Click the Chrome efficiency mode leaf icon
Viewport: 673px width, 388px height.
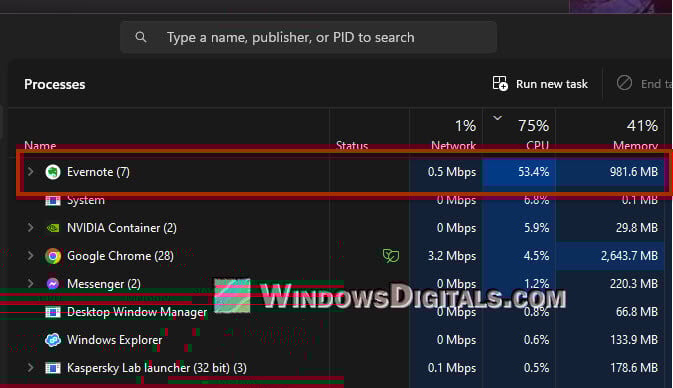391,256
